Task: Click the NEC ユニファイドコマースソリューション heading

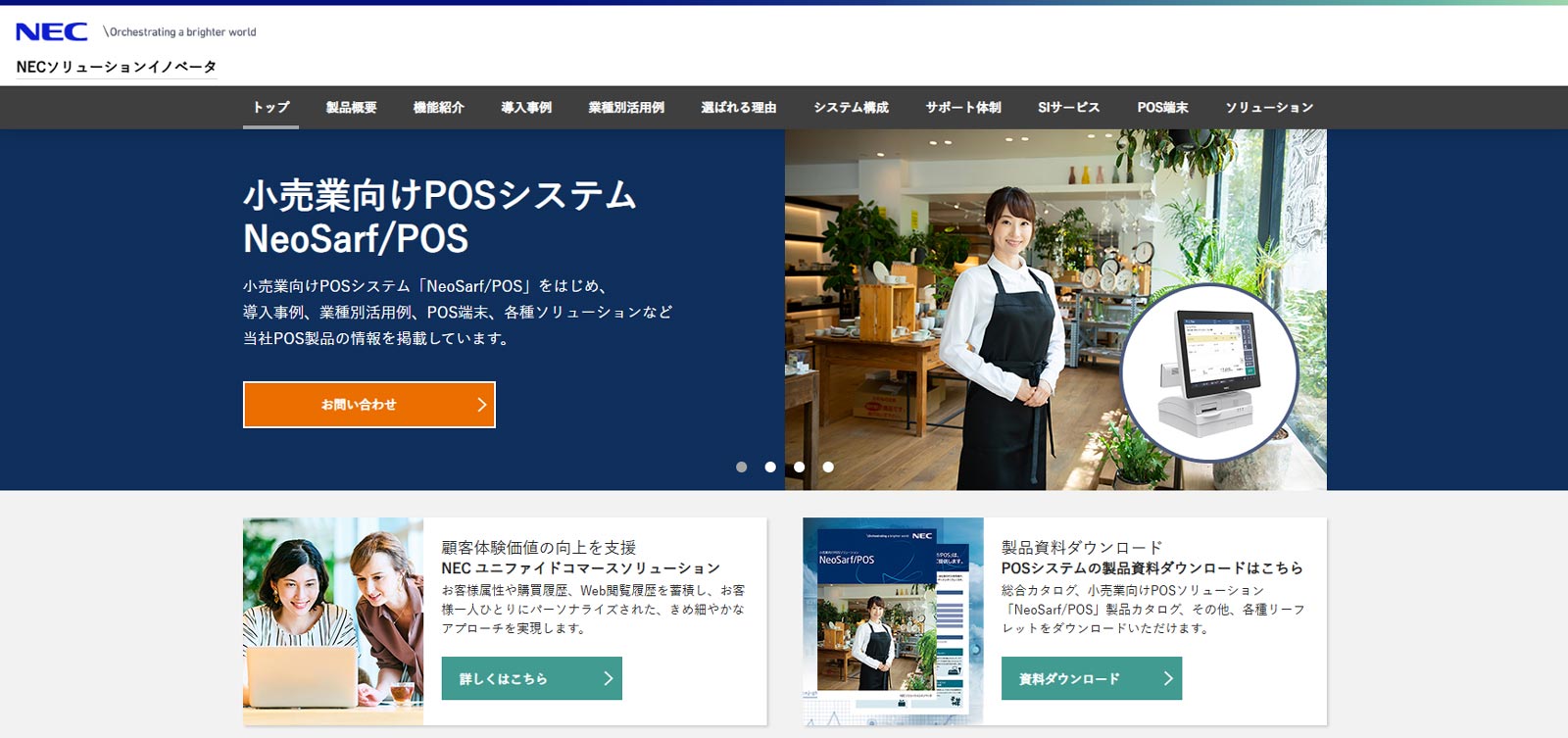Action: point(580,568)
